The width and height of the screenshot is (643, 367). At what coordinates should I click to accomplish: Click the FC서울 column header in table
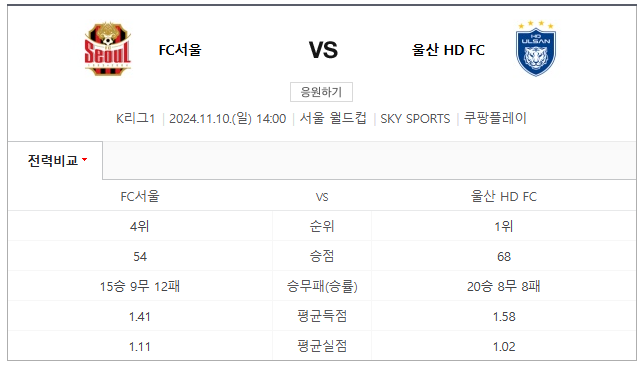(140, 196)
